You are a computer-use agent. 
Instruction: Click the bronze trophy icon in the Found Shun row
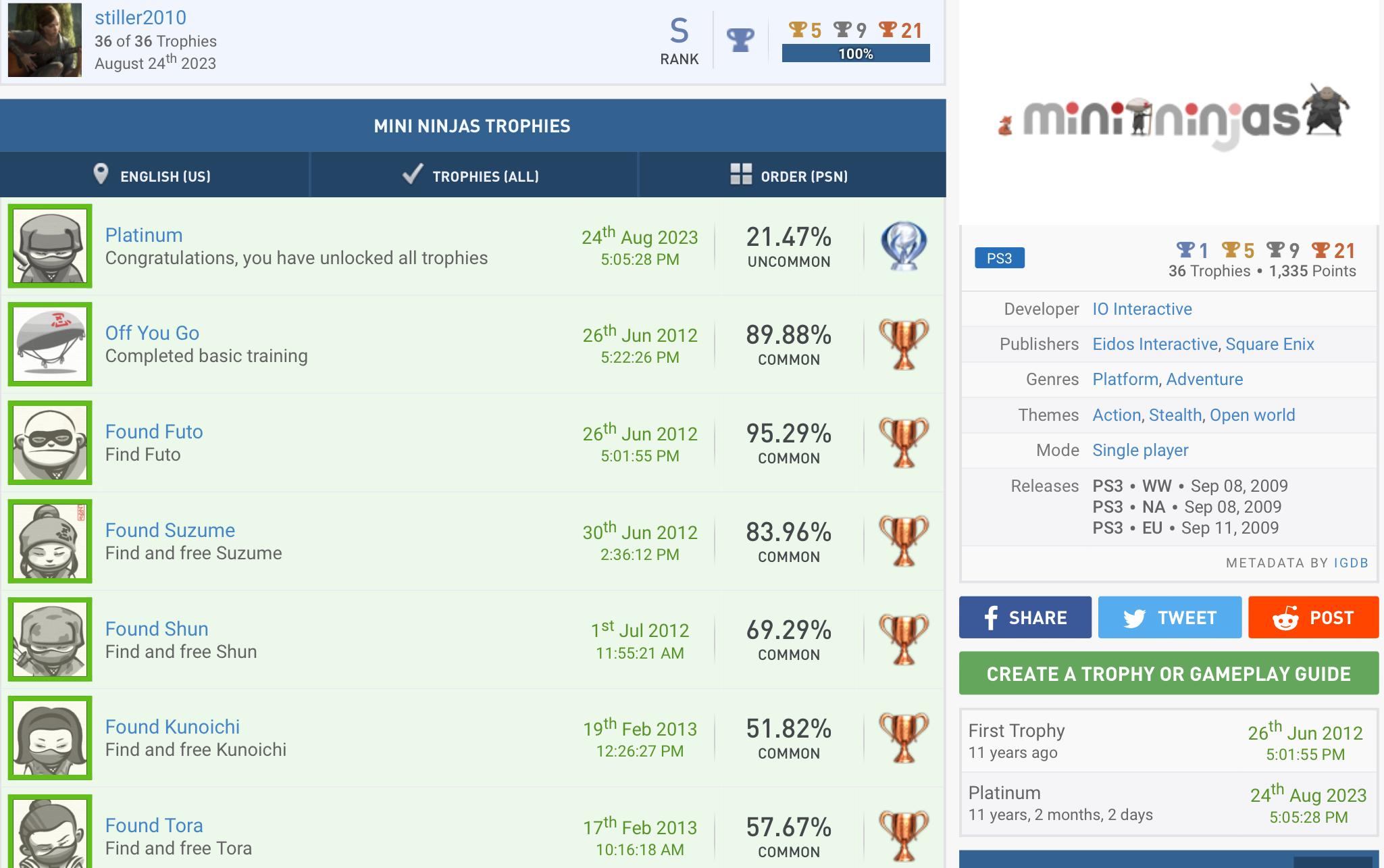click(904, 640)
